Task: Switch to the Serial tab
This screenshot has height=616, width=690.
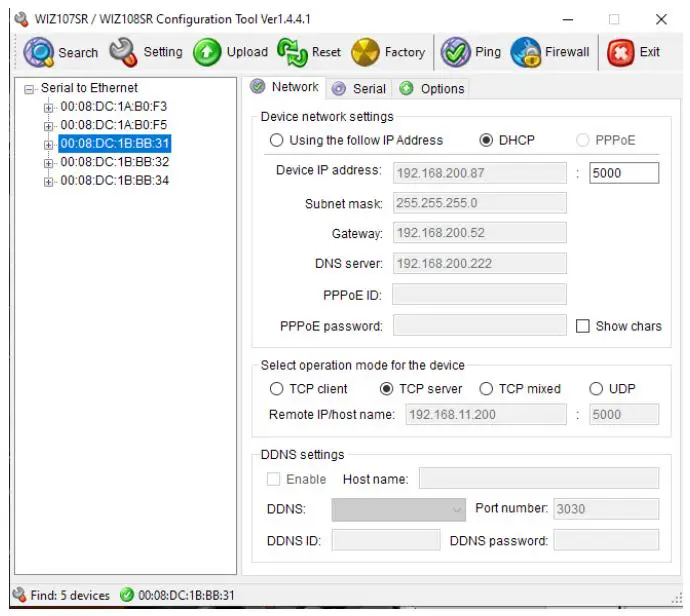Action: [x=359, y=89]
